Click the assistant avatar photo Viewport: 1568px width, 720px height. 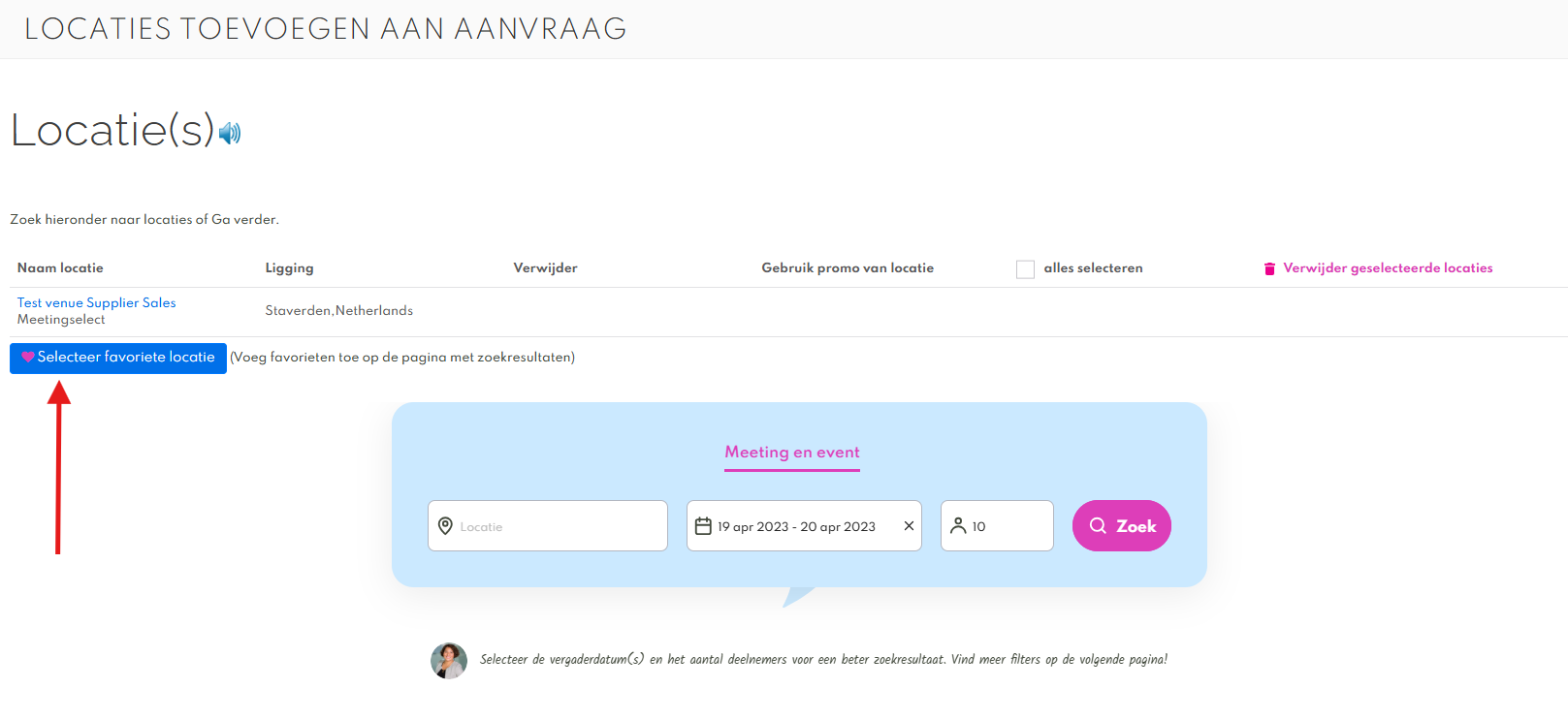point(449,660)
